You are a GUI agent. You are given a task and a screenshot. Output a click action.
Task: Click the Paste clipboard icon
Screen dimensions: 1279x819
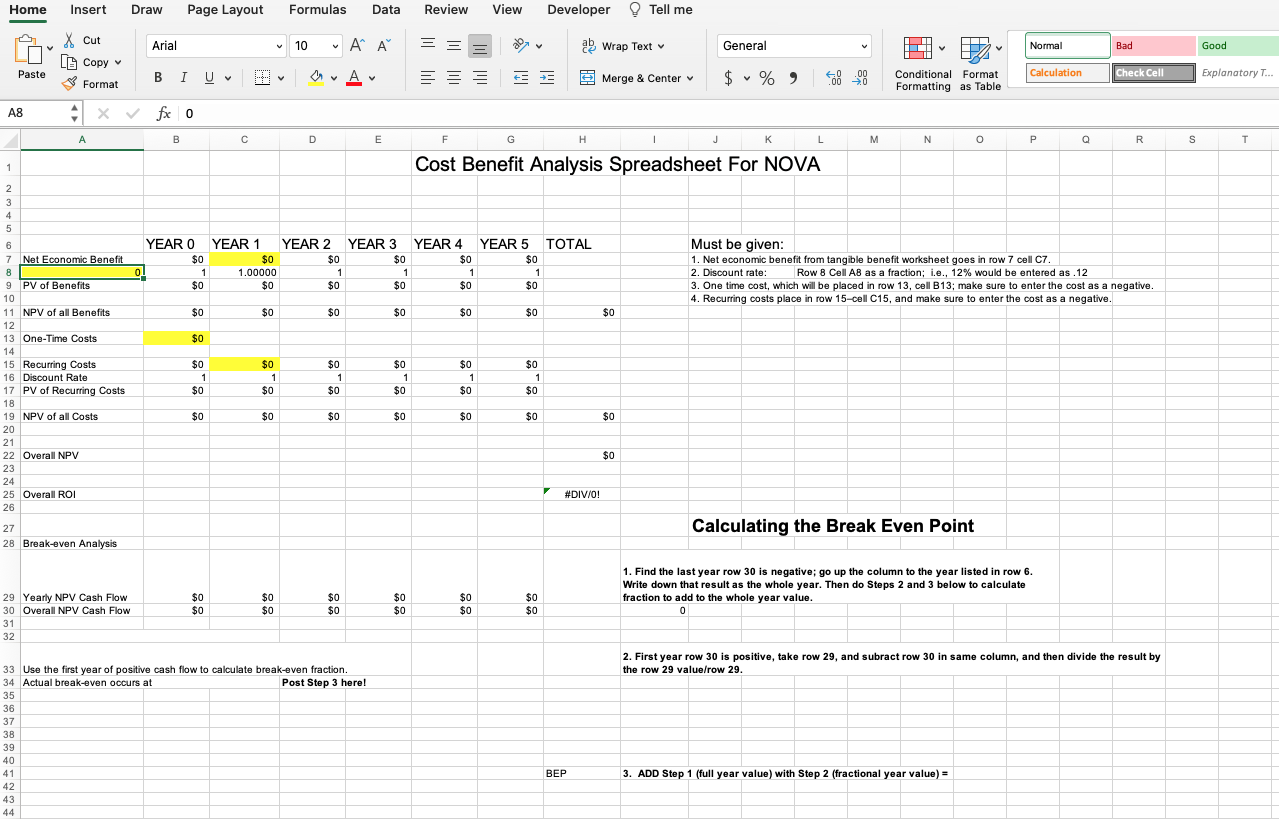coord(27,48)
